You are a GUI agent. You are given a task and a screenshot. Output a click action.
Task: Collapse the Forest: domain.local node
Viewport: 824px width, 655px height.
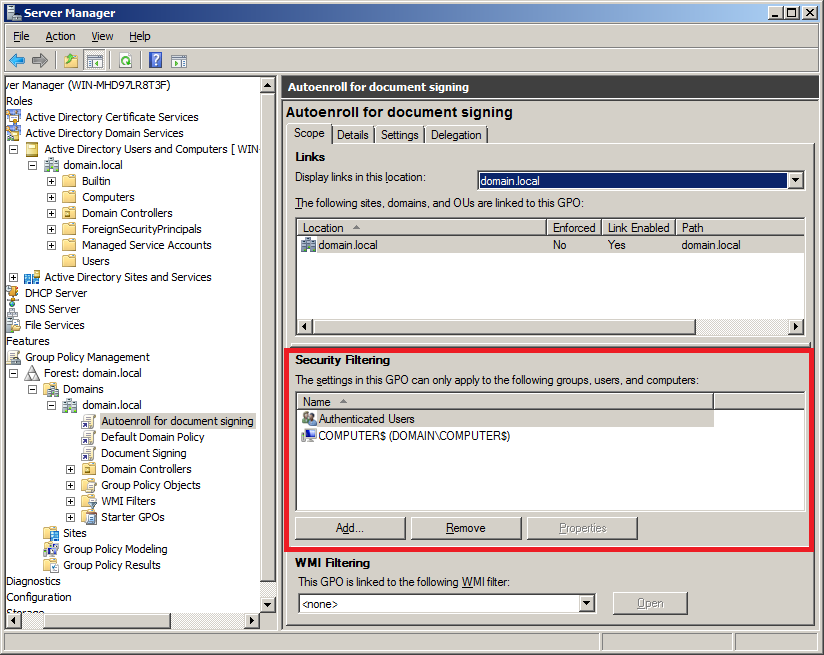pos(14,373)
